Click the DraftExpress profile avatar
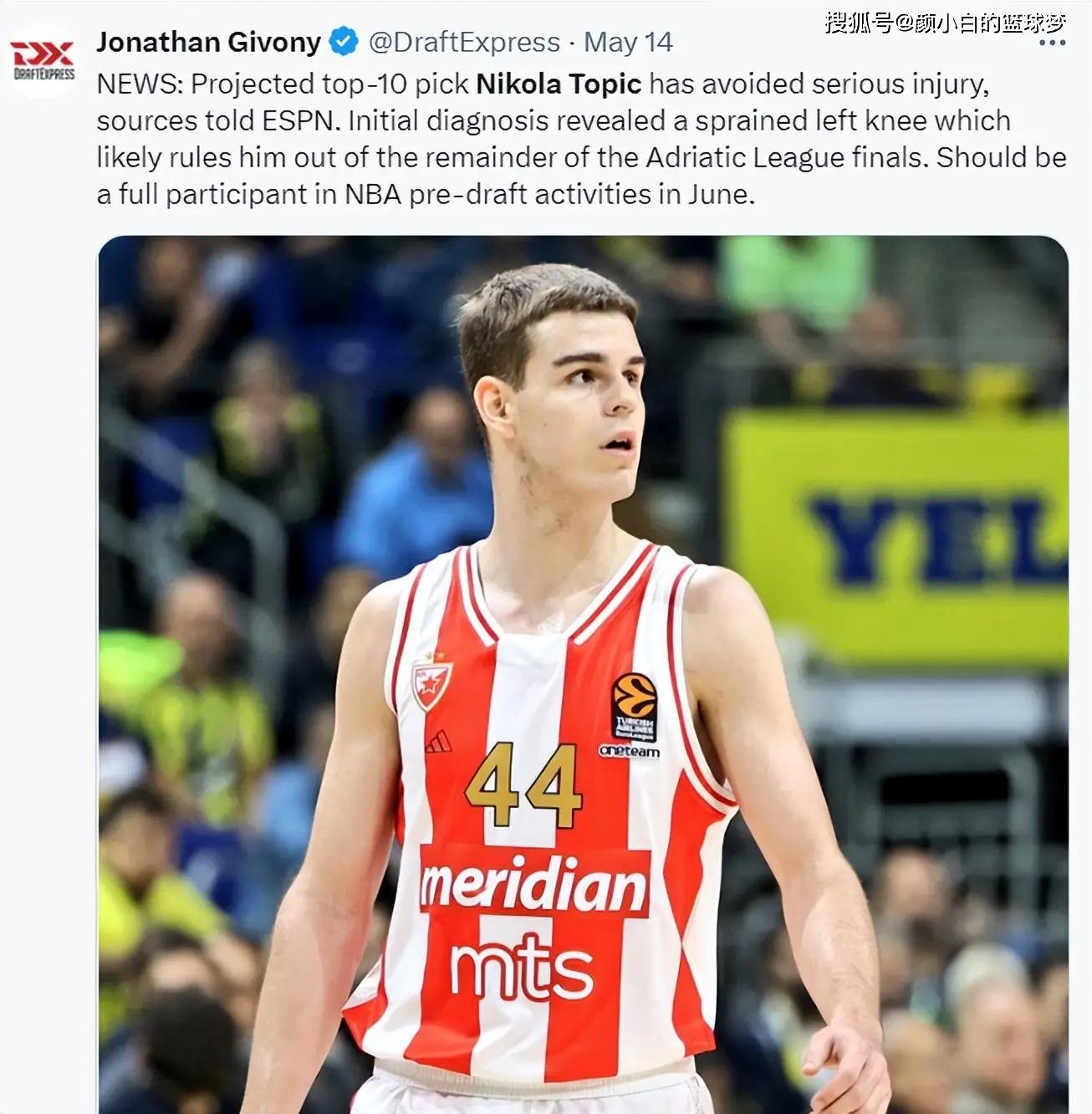Image resolution: width=1092 pixels, height=1114 pixels. [x=43, y=60]
